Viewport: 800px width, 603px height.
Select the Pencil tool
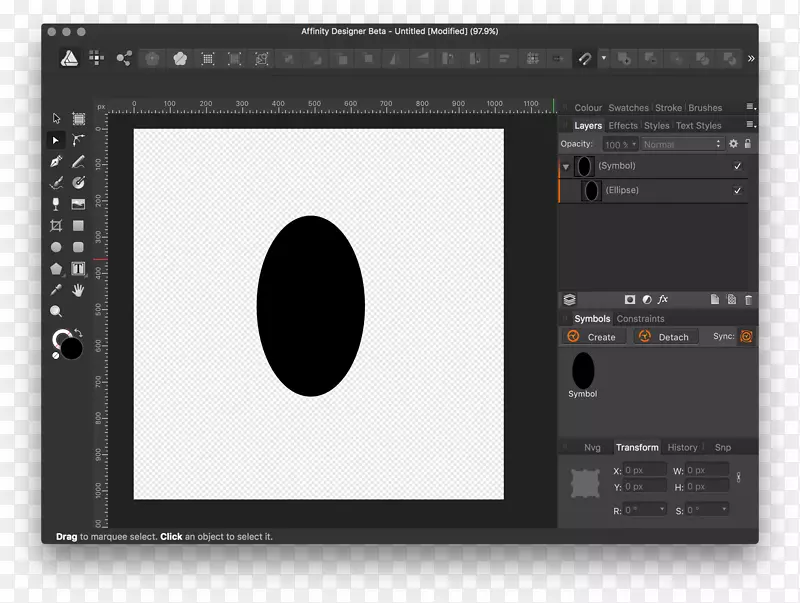(x=78, y=161)
